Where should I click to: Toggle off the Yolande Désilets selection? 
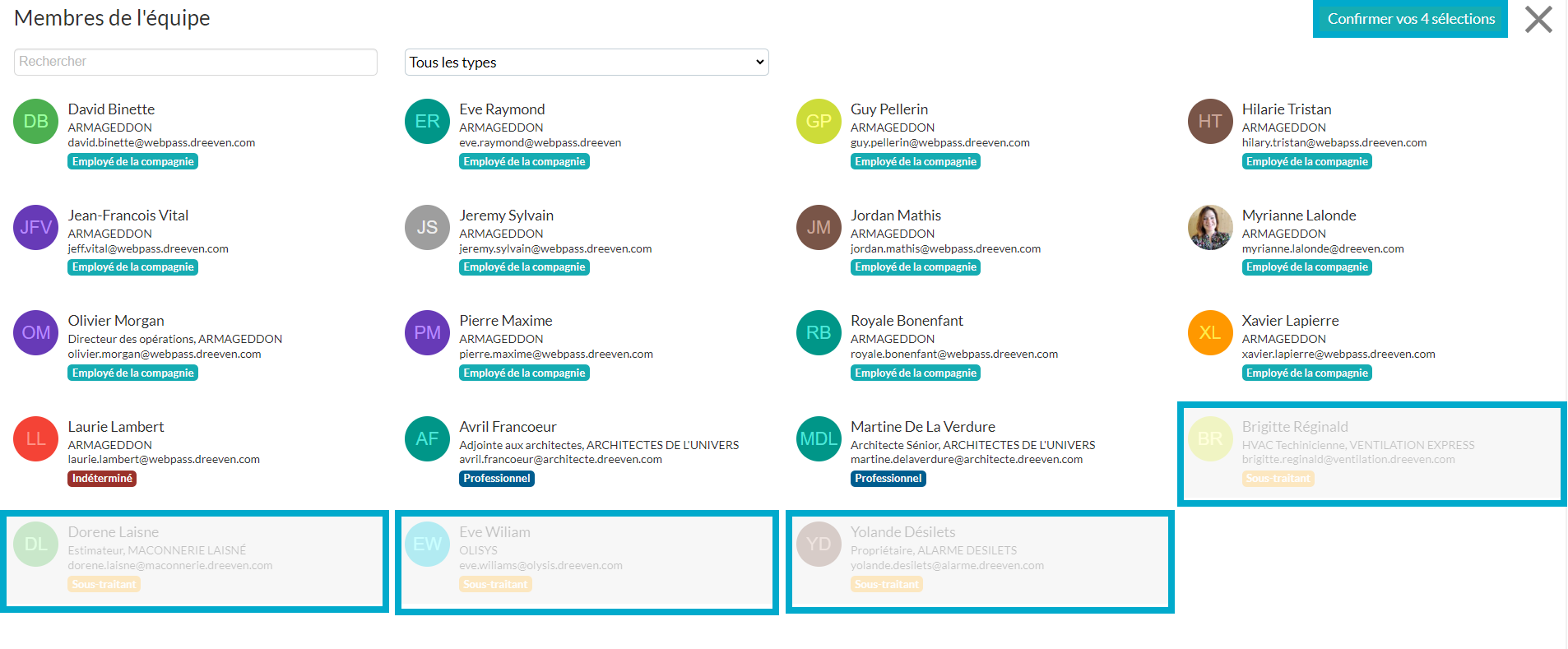click(979, 560)
